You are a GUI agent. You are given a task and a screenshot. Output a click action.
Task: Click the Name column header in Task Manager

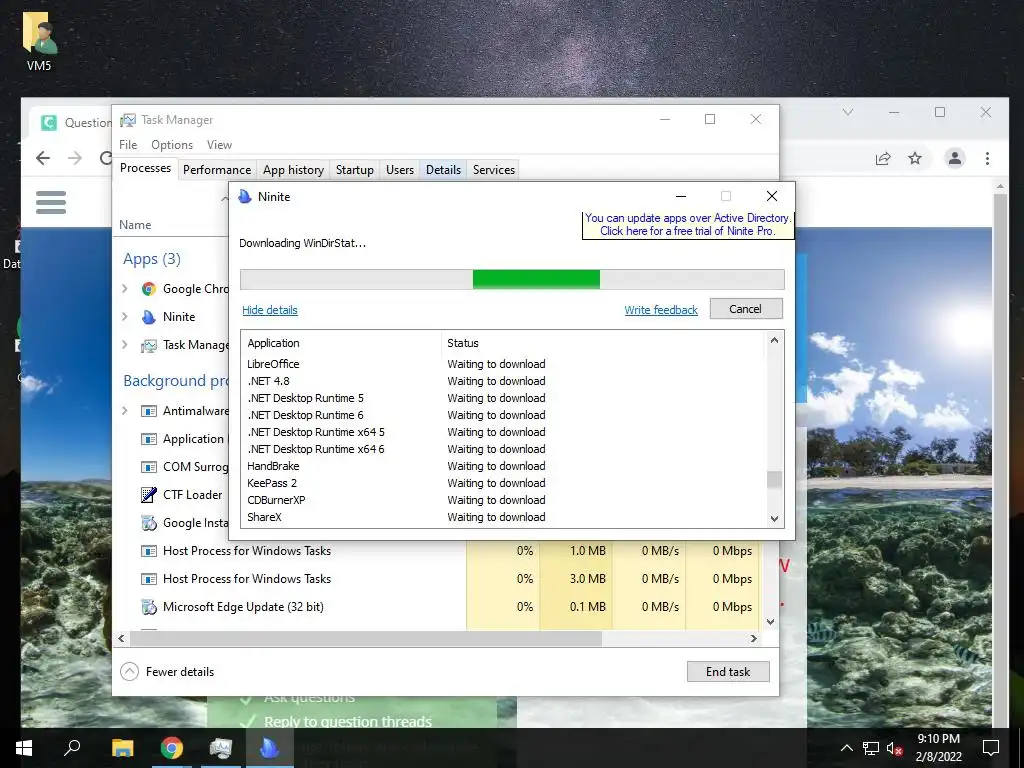[x=135, y=225]
